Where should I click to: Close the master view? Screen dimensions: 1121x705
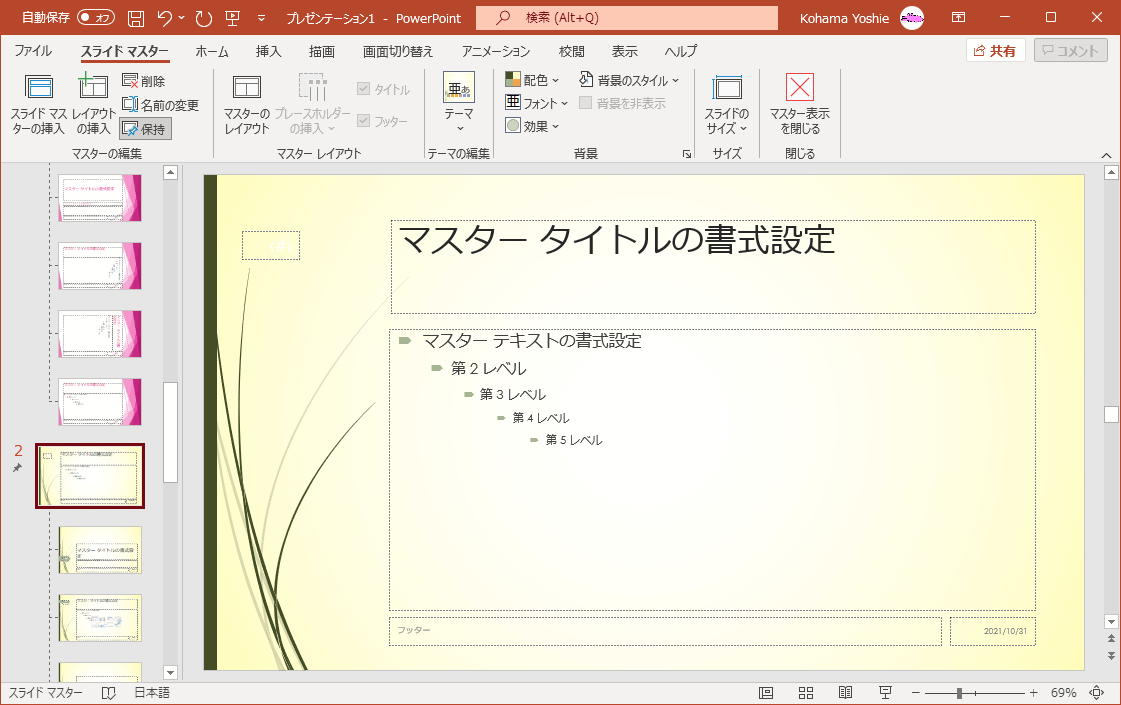pos(799,104)
